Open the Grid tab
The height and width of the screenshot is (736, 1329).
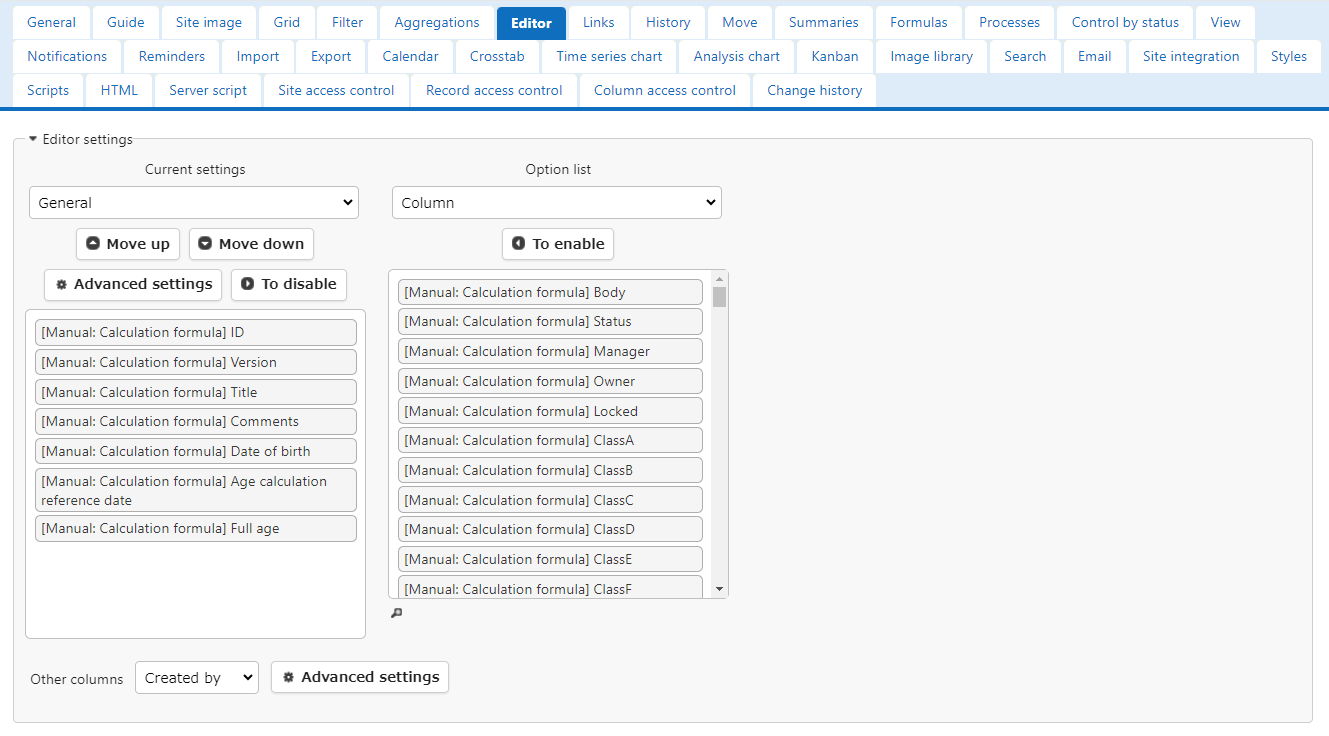click(287, 22)
